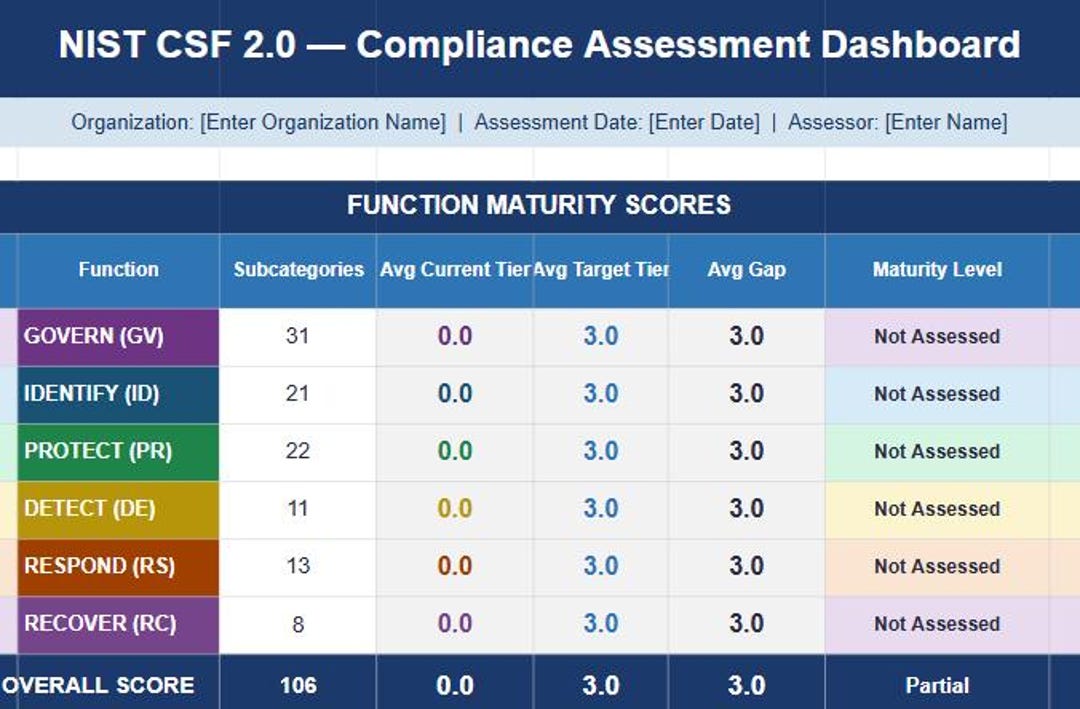This screenshot has height=709, width=1080.
Task: Click PROTECT maturity level Not Assessed
Action: click(937, 452)
